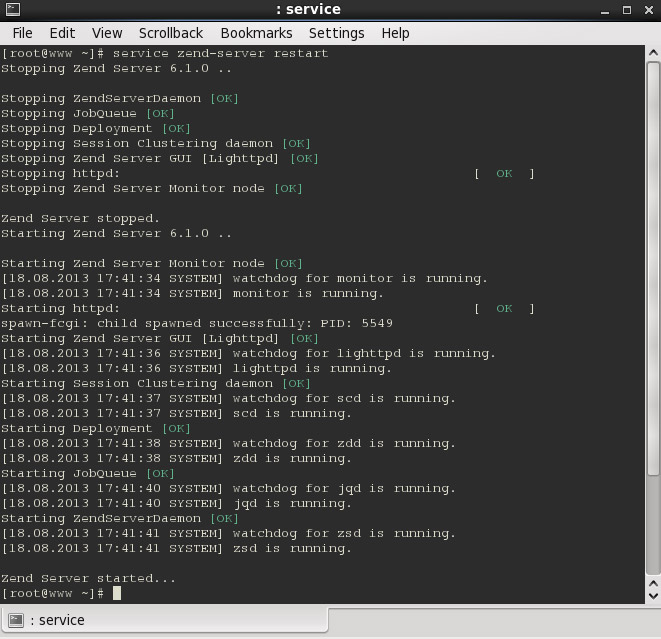The height and width of the screenshot is (639, 661).
Task: Click the 'watchdog for zsd is running.' line
Action: point(228,534)
